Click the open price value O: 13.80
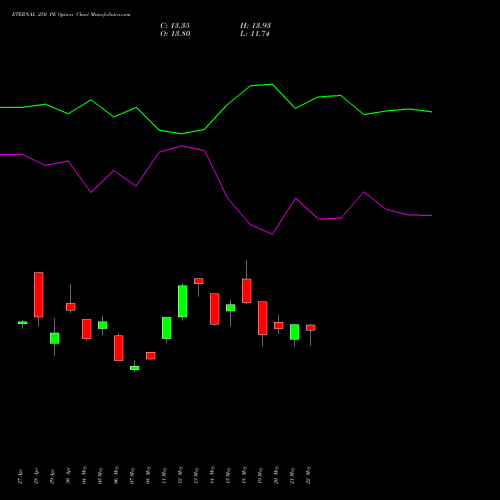Image resolution: width=500 pixels, height=500 pixels. (175, 34)
